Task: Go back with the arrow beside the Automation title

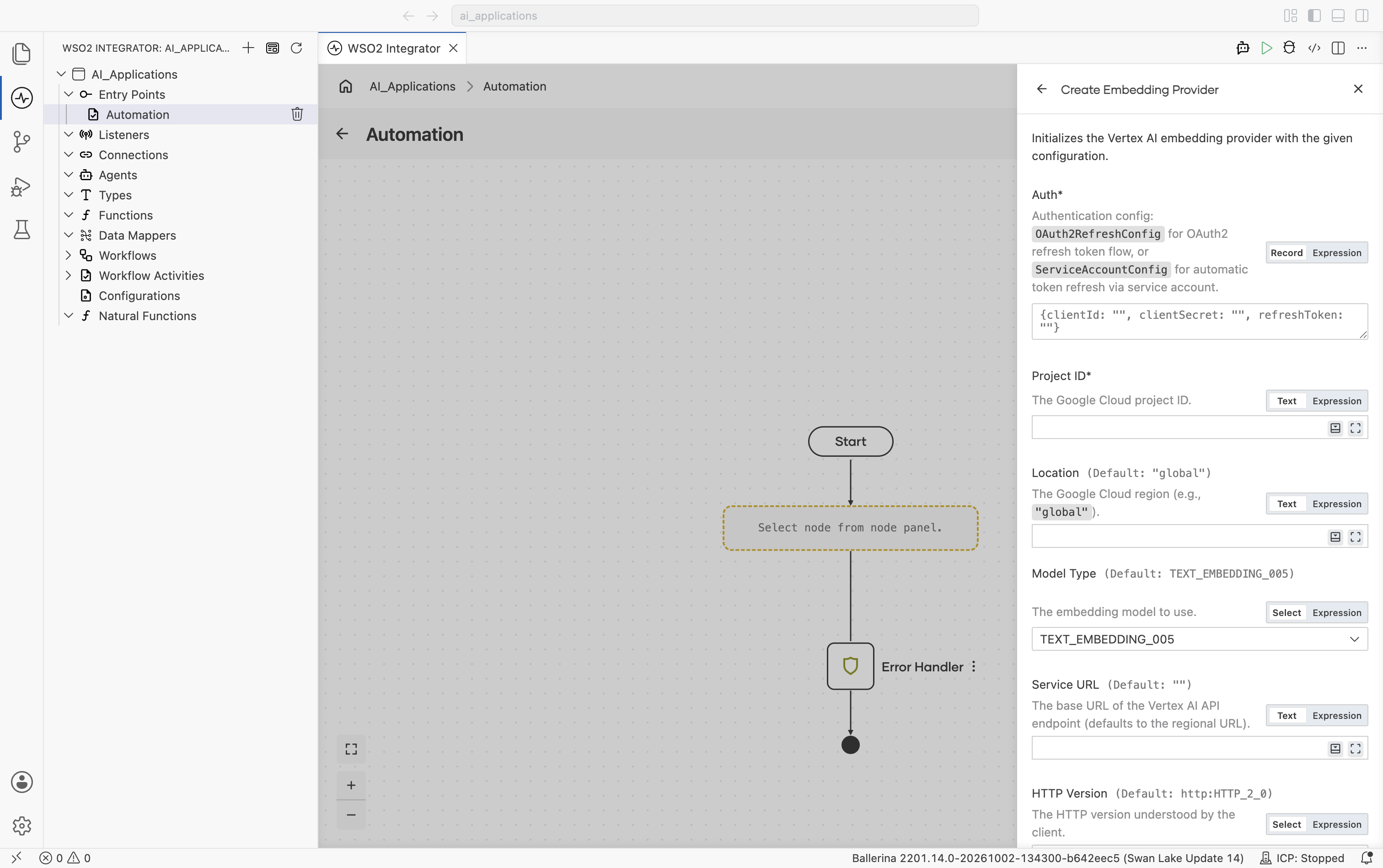Action: [x=342, y=134]
